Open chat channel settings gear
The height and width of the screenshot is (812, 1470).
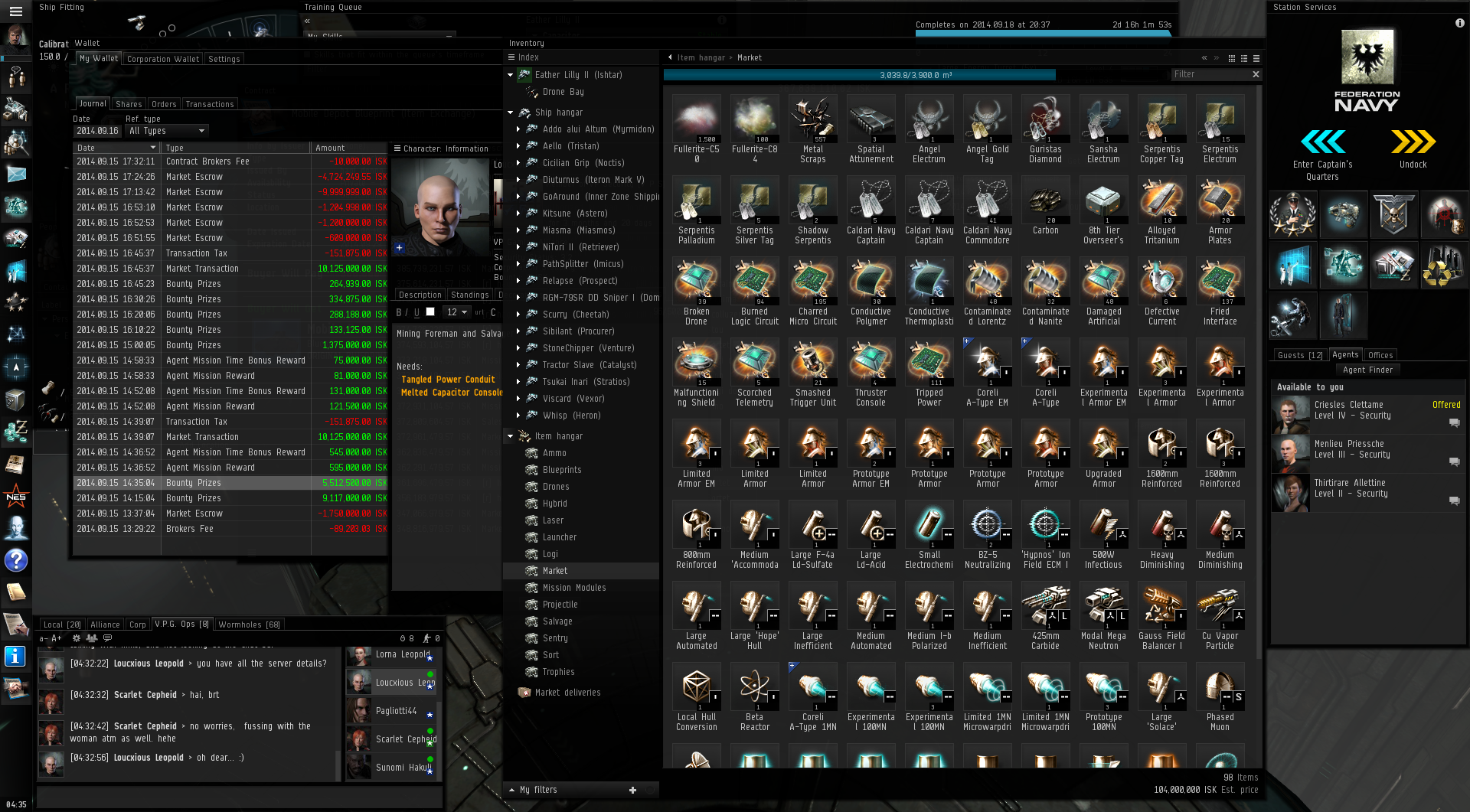76,638
